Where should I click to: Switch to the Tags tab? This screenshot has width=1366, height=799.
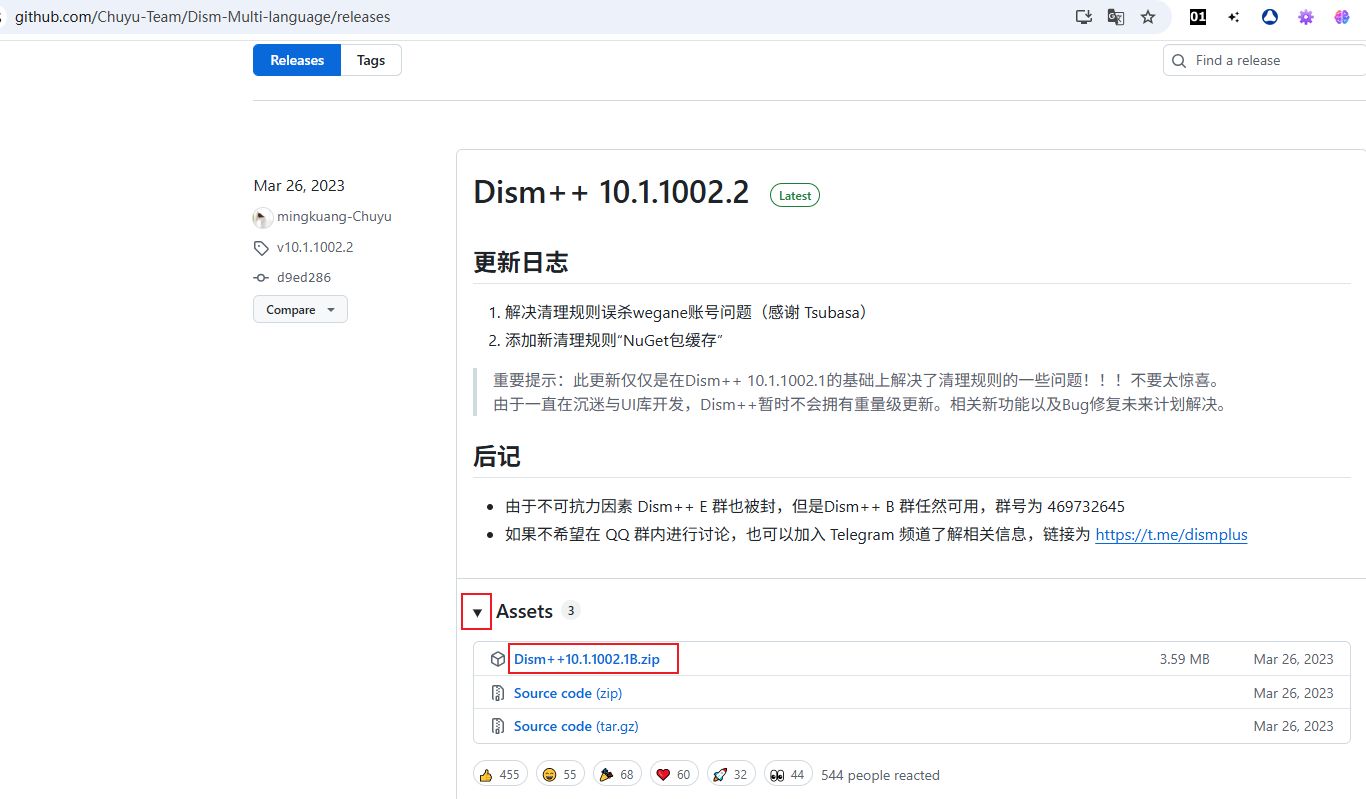coord(371,60)
